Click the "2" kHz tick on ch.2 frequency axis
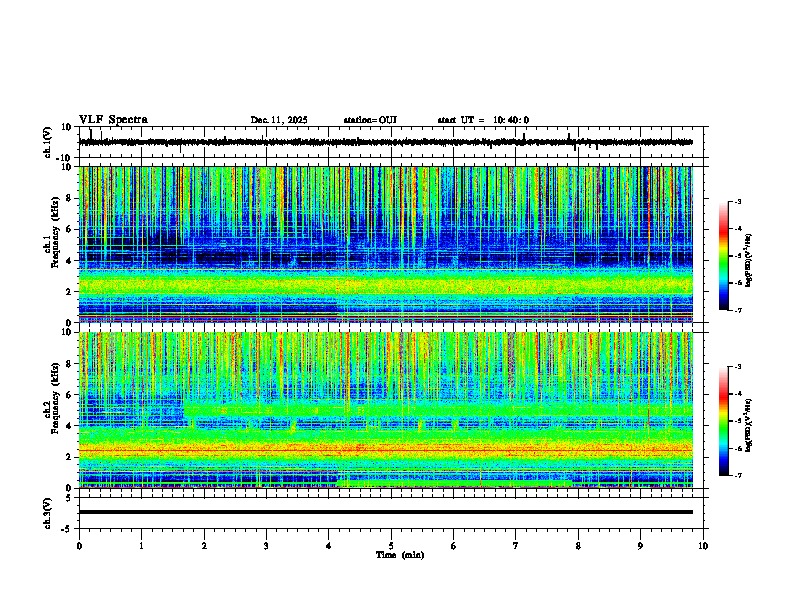The image size is (792, 612). [x=69, y=457]
